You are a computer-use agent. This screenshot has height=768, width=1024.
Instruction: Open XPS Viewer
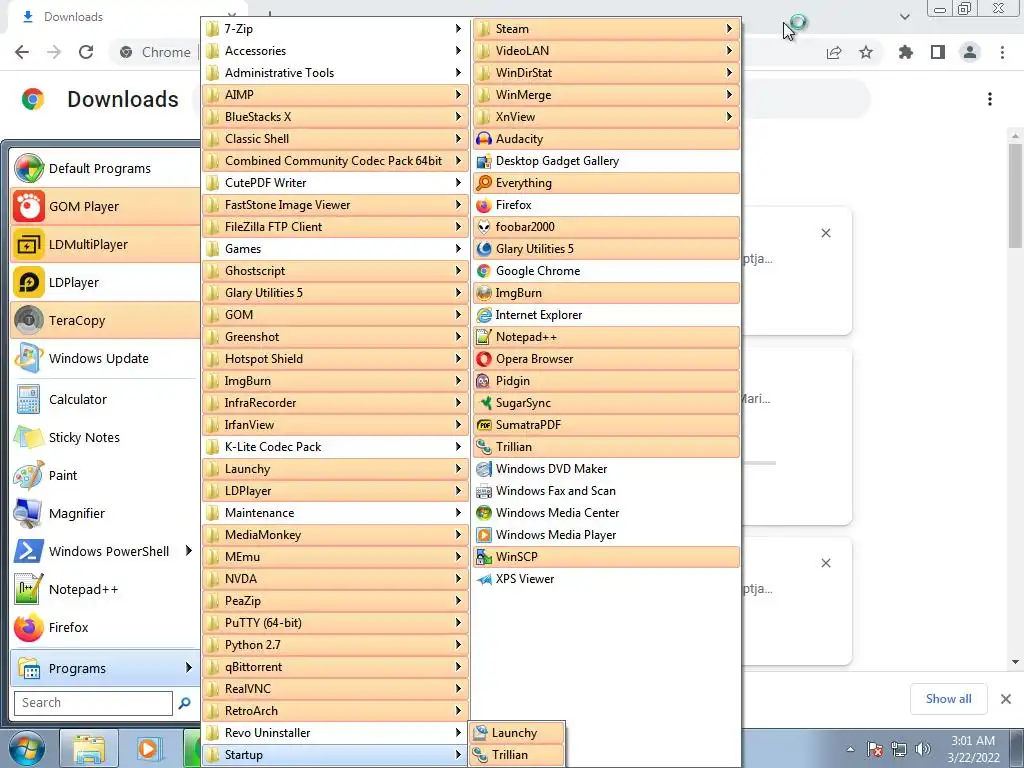tap(607, 579)
